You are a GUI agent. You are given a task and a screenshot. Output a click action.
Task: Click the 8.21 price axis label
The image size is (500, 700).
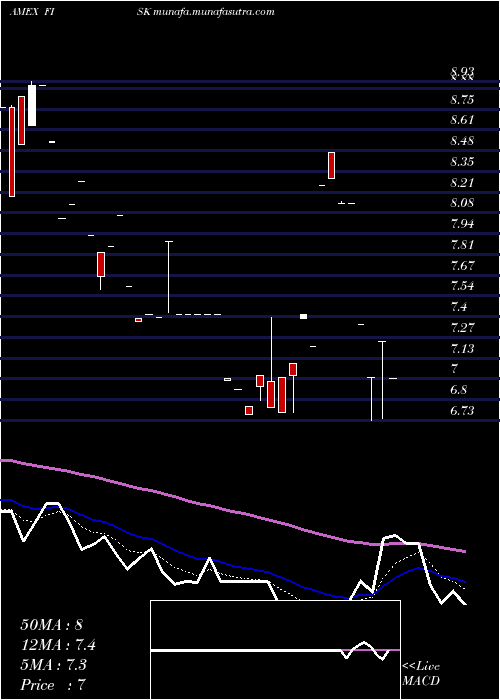[x=462, y=183]
